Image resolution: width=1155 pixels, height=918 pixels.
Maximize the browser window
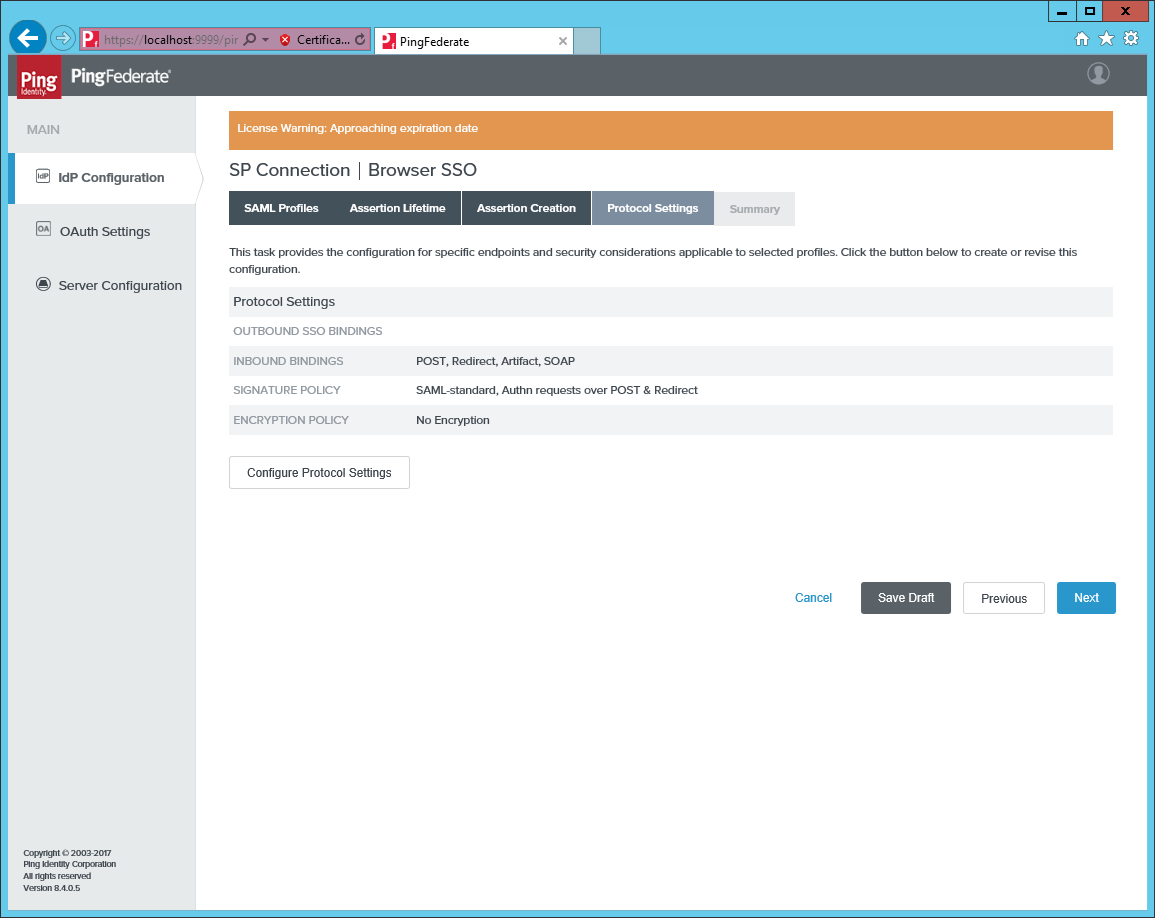[1089, 12]
